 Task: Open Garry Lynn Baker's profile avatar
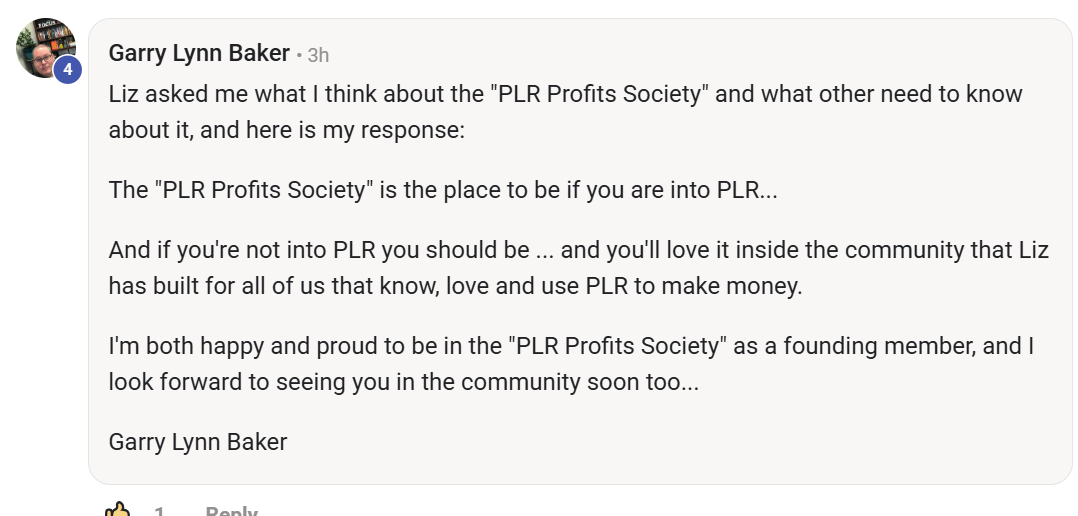[45, 47]
